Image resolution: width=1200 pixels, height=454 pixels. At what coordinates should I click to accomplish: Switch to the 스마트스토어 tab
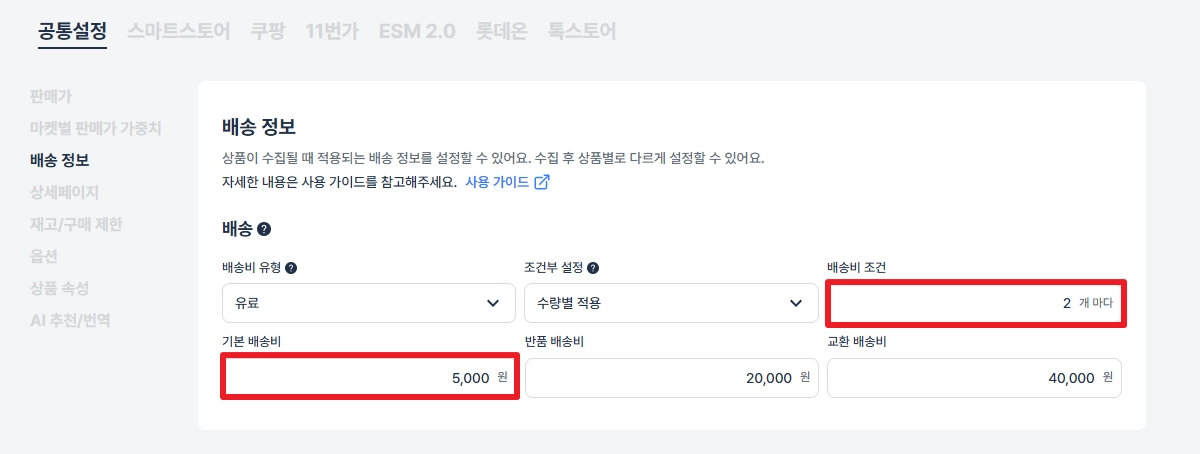(178, 31)
